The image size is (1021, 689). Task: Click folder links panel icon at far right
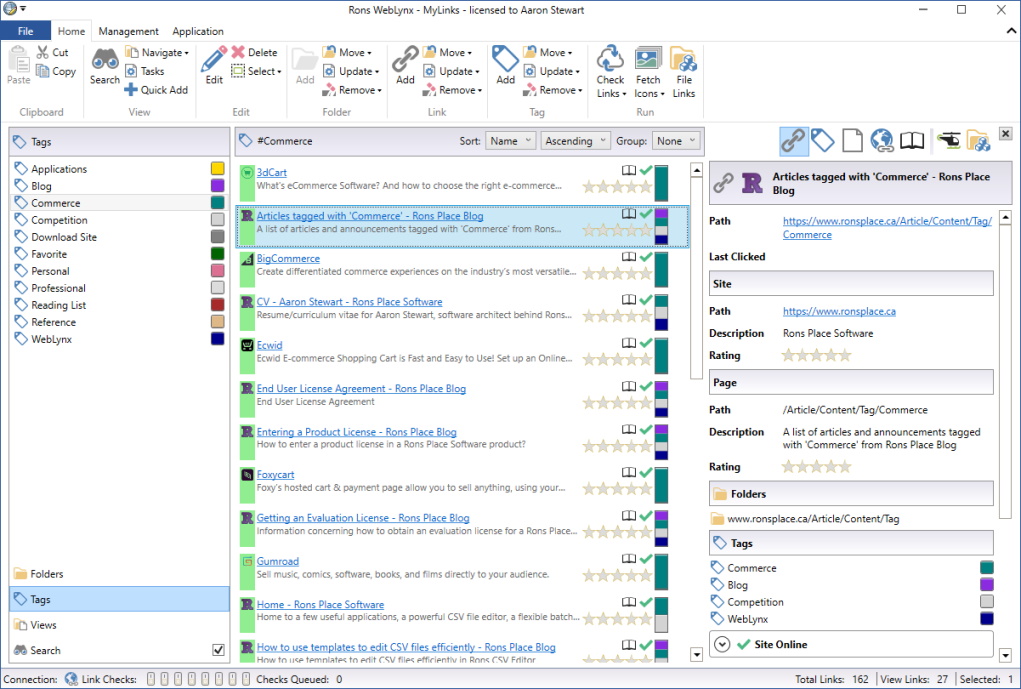(x=978, y=141)
